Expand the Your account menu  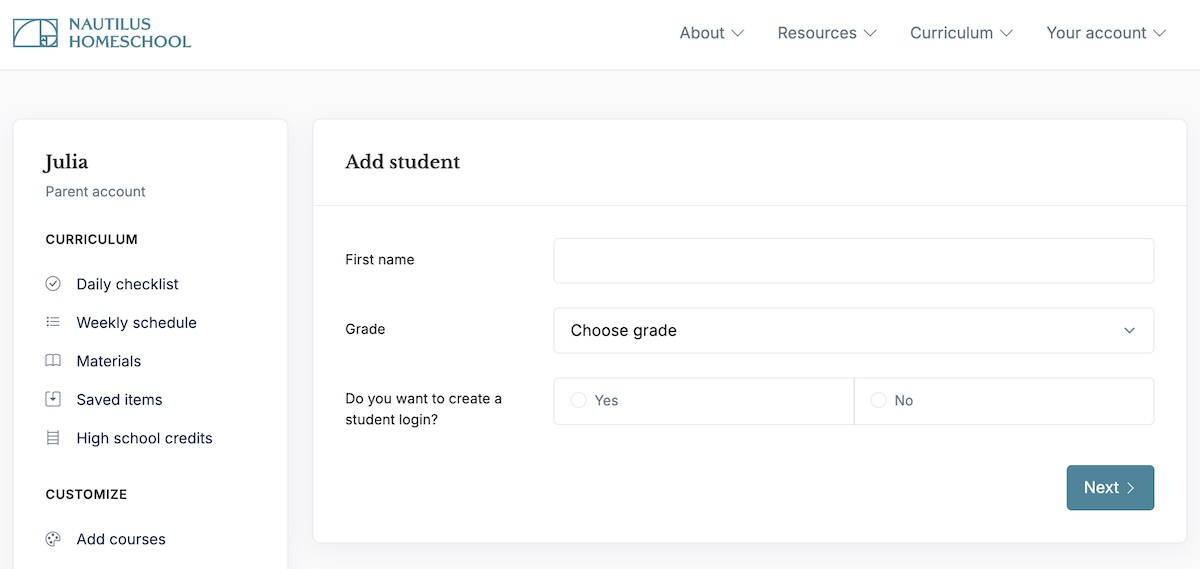click(1106, 33)
